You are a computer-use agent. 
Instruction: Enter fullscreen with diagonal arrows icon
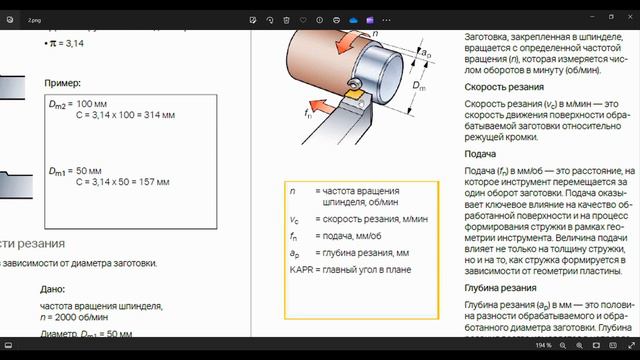point(631,345)
